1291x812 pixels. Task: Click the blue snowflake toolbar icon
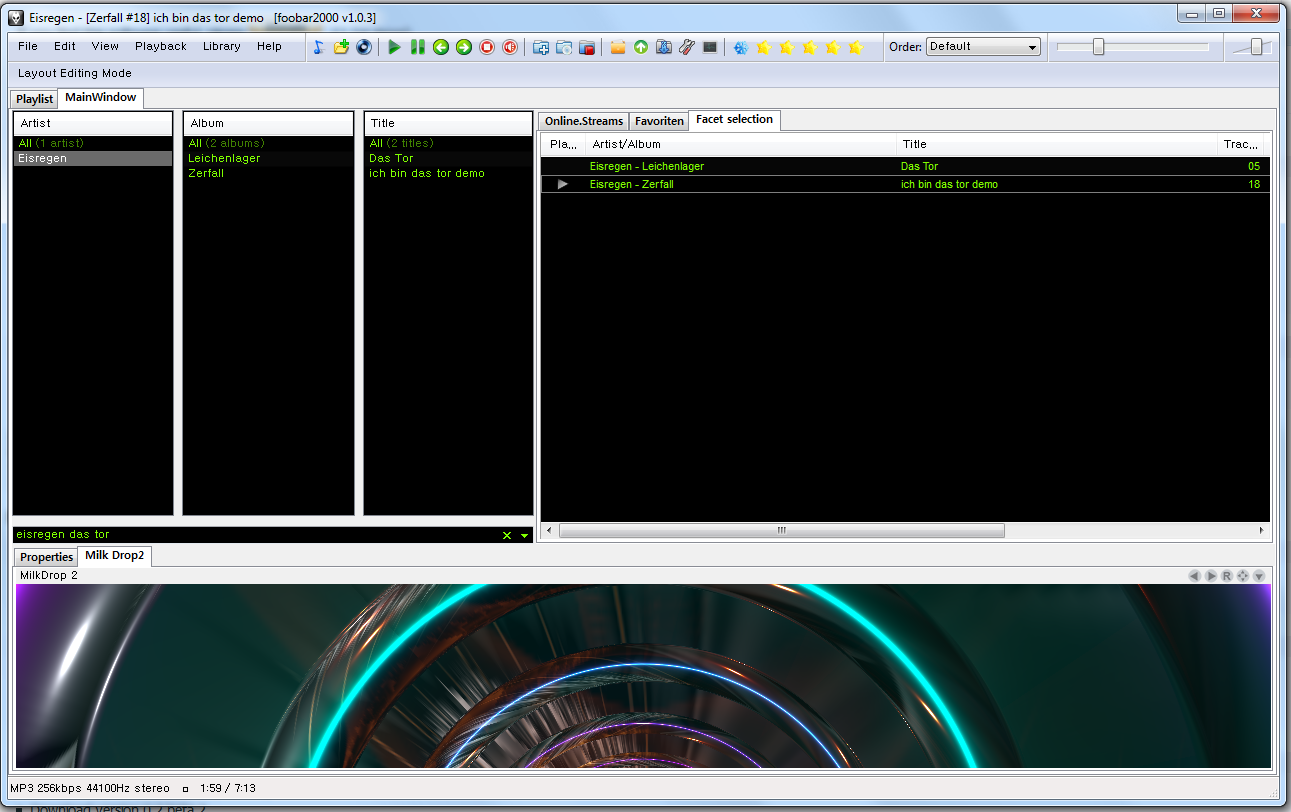coord(741,47)
